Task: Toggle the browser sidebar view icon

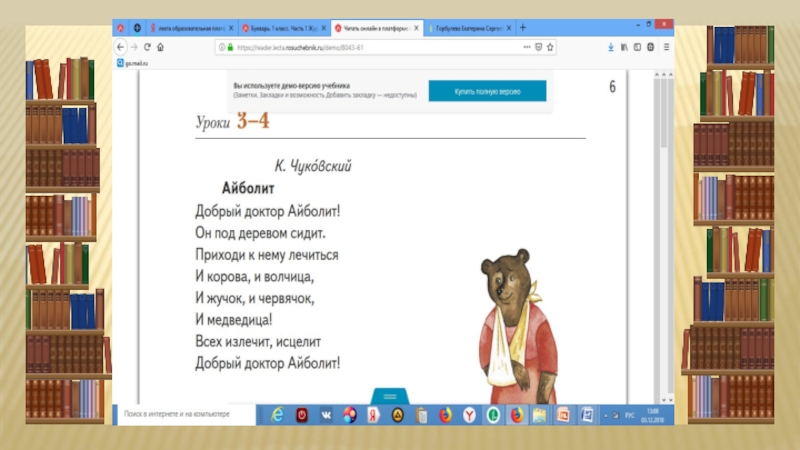Action: coord(637,47)
